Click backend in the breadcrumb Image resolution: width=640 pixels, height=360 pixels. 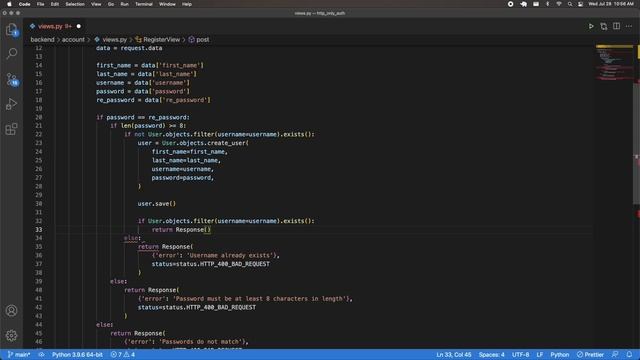(x=42, y=40)
